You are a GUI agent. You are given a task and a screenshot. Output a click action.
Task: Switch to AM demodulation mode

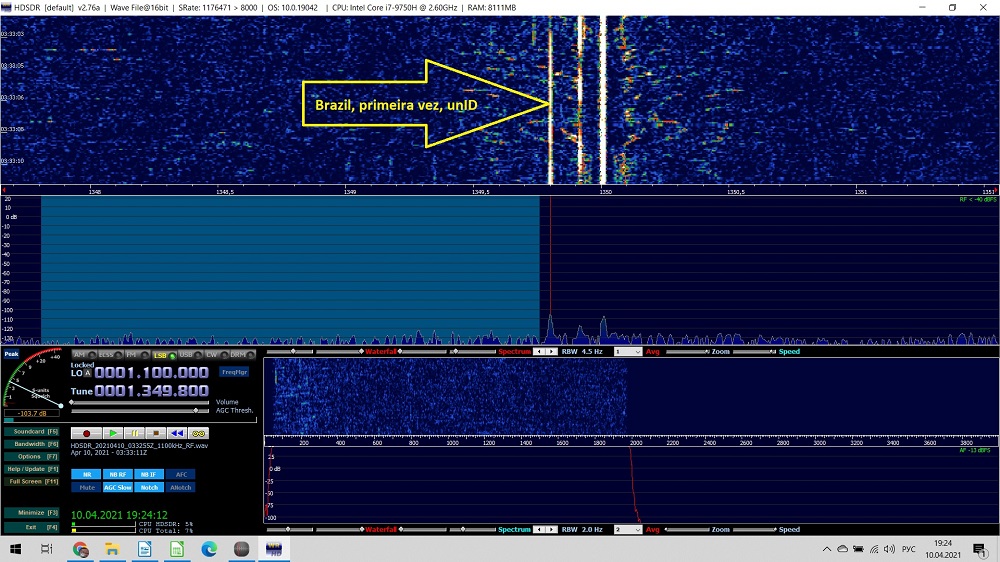[81, 355]
